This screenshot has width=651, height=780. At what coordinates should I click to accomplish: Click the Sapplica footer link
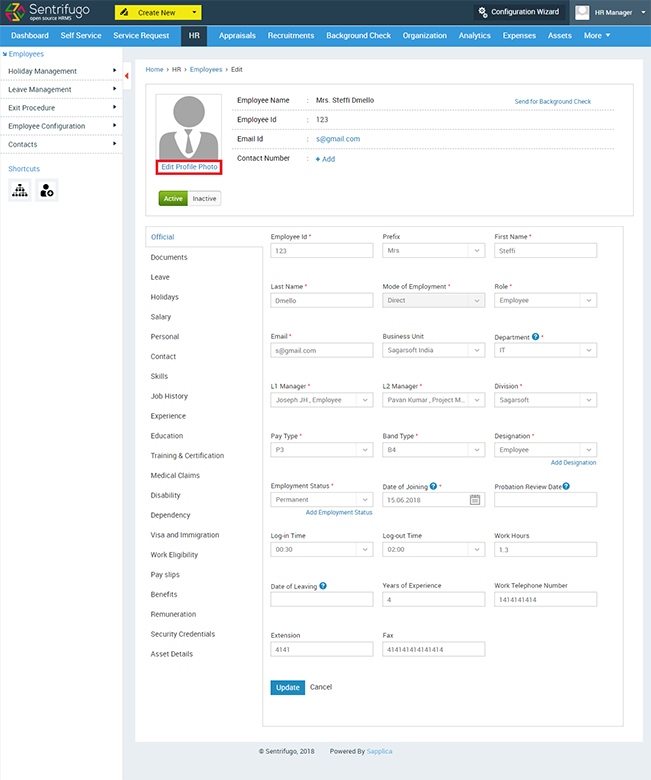[x=379, y=751]
